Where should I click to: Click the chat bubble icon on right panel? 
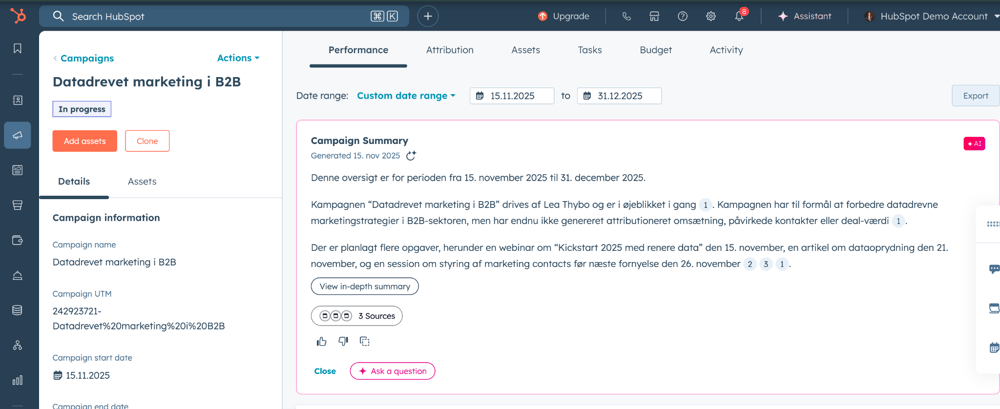[994, 269]
